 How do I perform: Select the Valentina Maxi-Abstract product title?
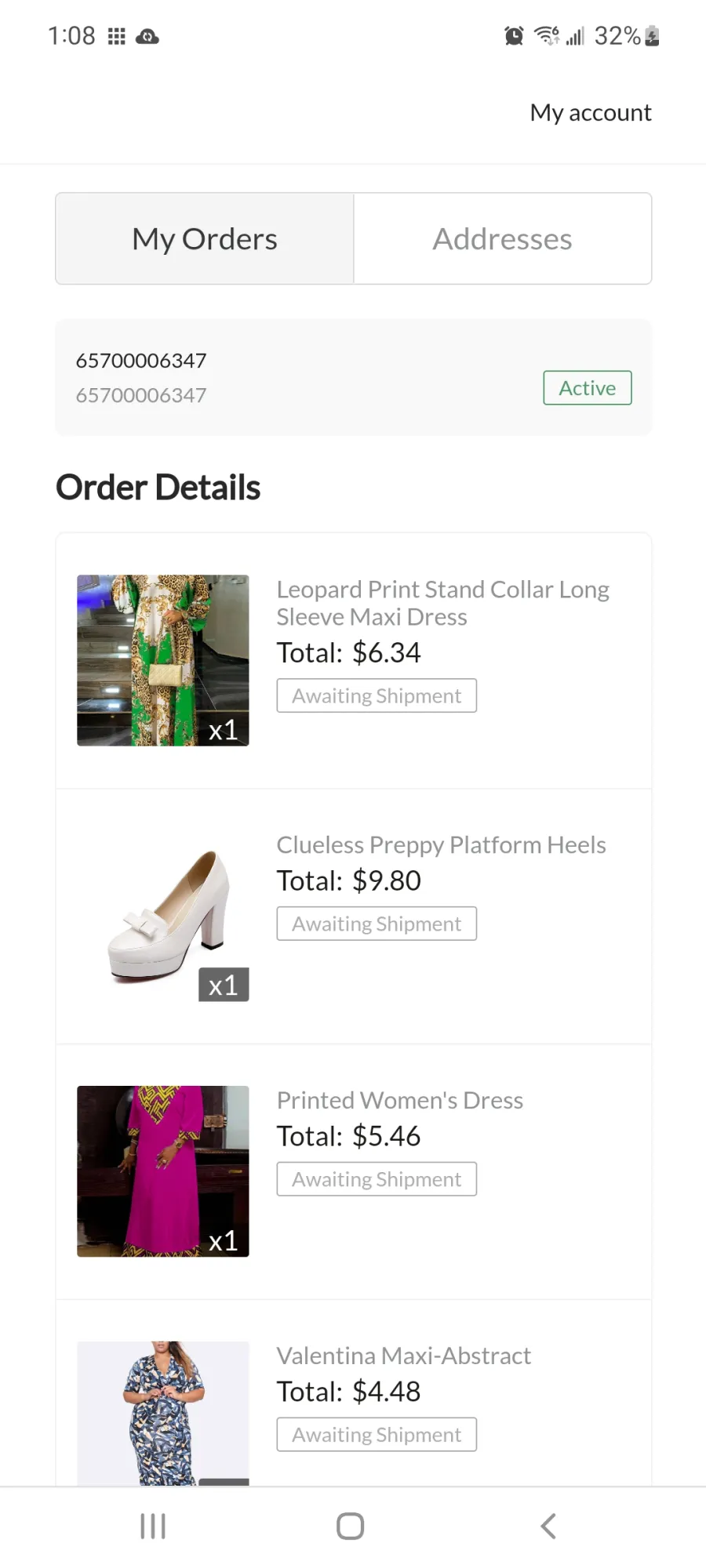403,1356
